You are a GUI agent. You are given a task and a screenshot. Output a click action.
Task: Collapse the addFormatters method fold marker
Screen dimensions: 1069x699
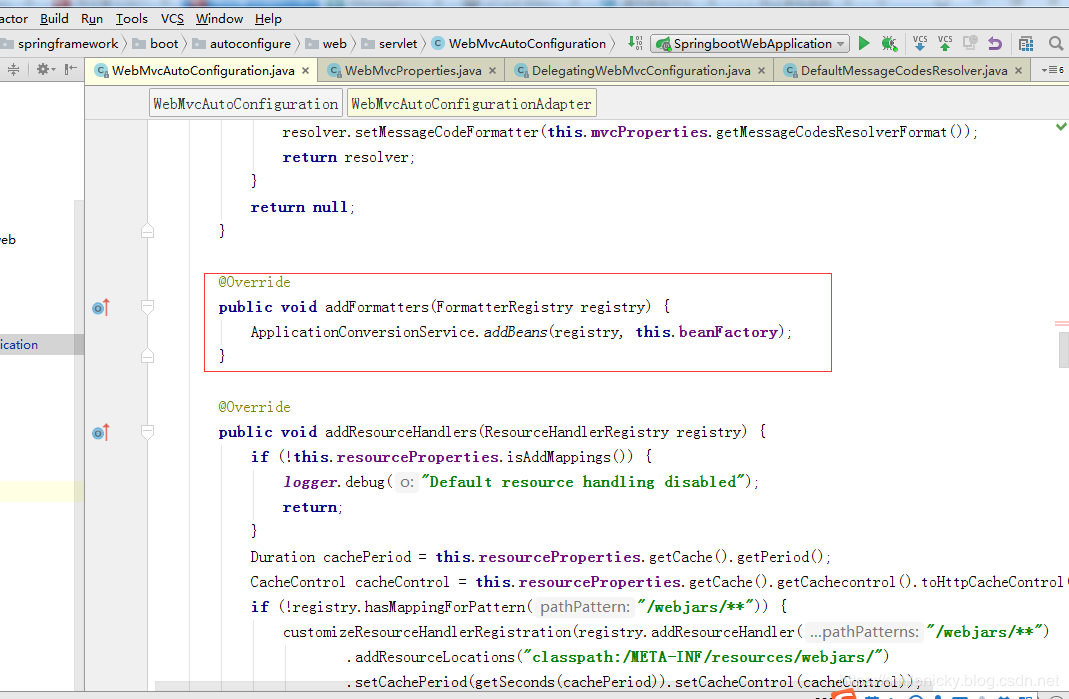(x=148, y=307)
